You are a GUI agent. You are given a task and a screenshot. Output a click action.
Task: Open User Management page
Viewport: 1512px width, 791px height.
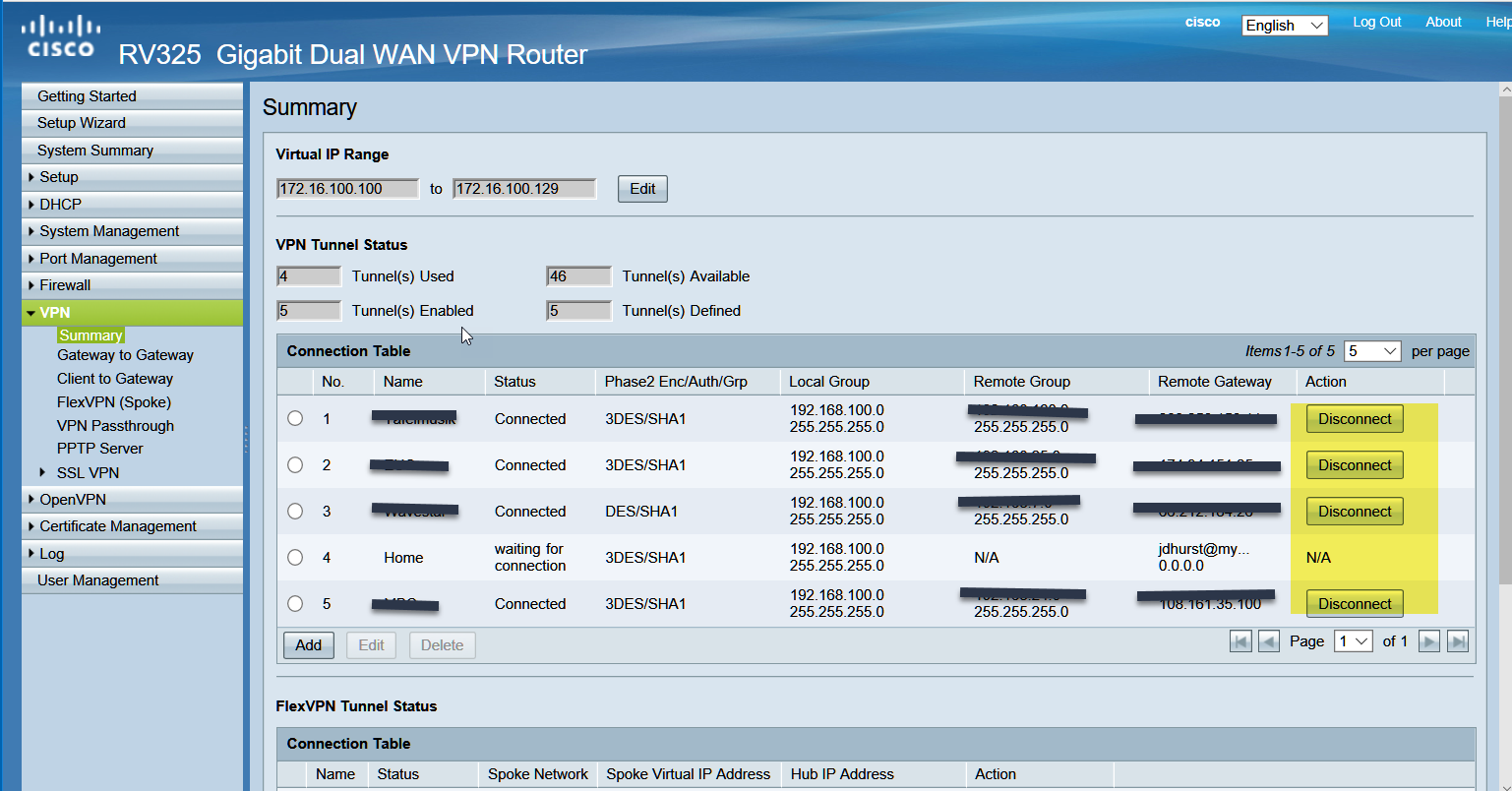pos(132,580)
